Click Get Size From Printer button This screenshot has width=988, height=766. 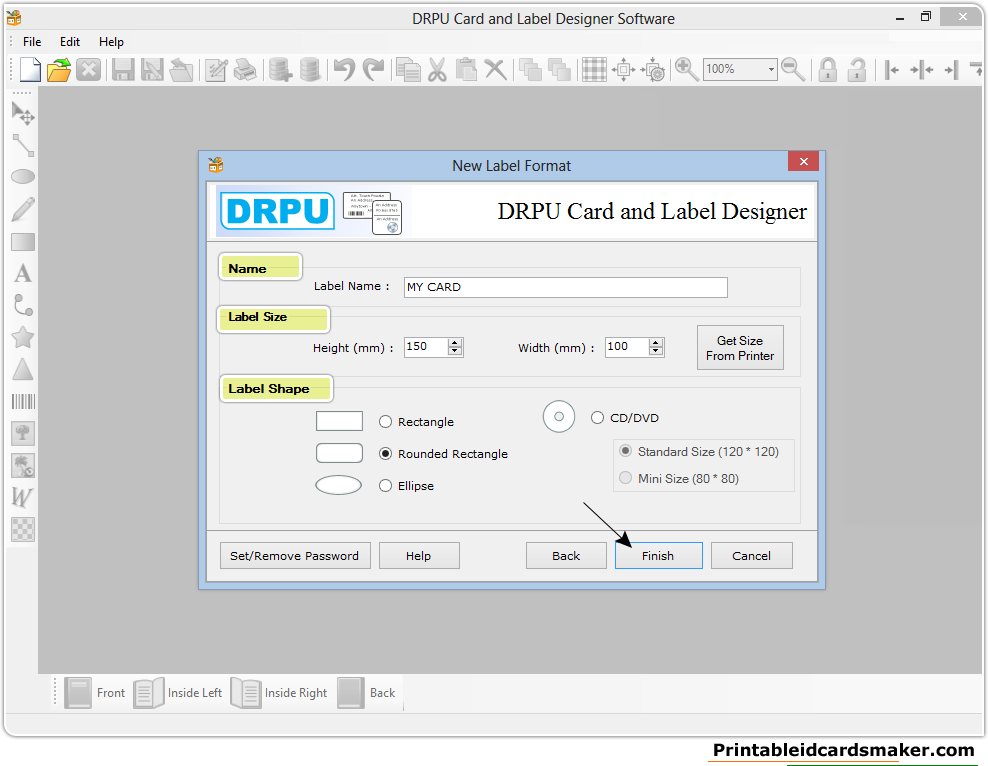(x=740, y=348)
